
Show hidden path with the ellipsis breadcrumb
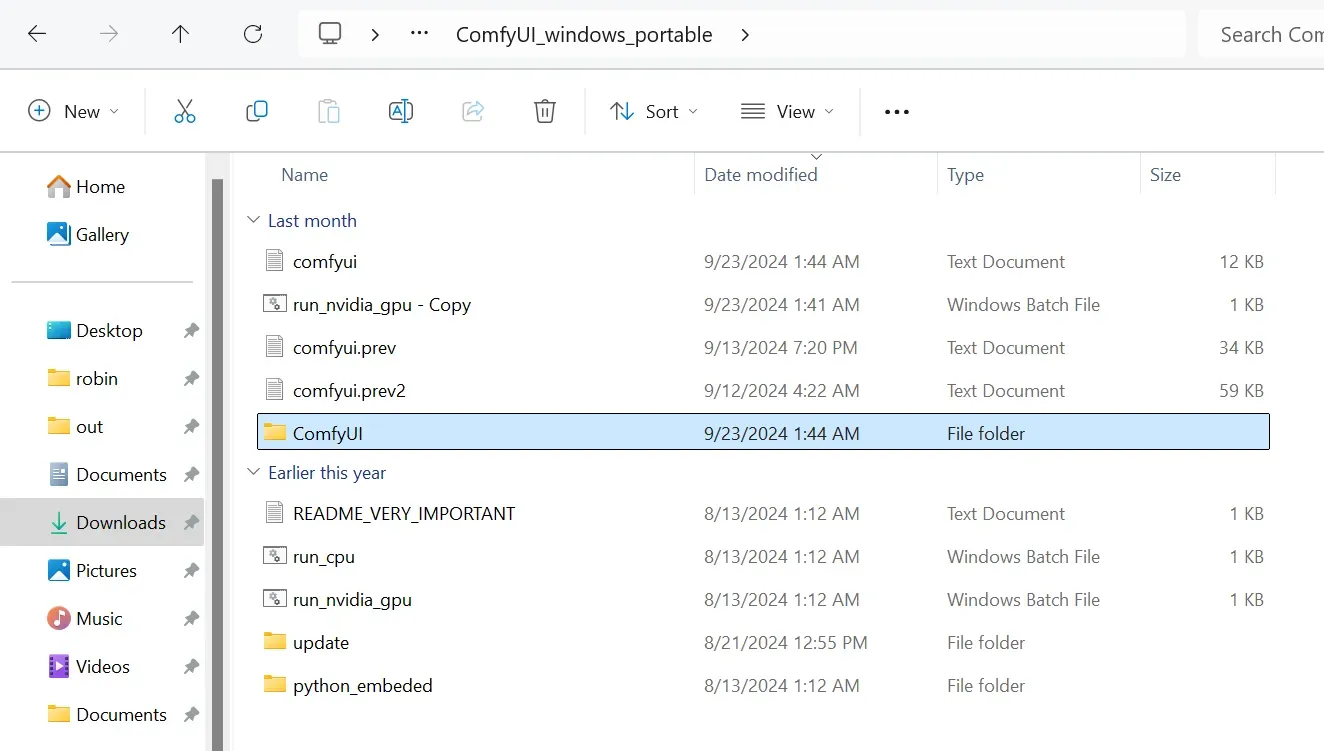click(419, 34)
